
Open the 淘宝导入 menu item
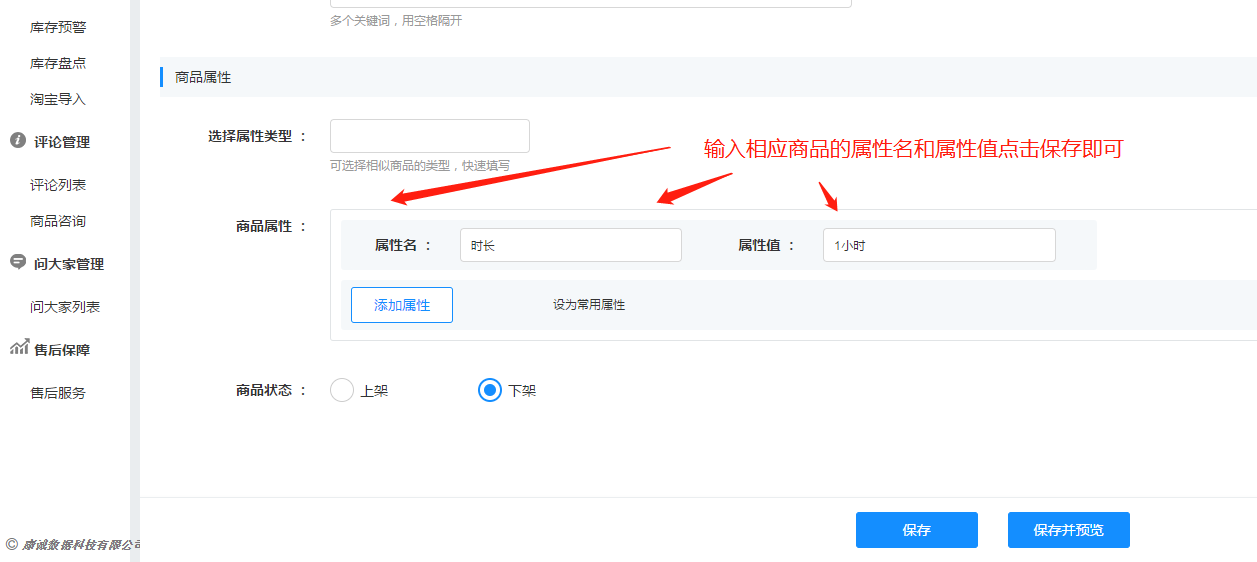click(x=58, y=99)
